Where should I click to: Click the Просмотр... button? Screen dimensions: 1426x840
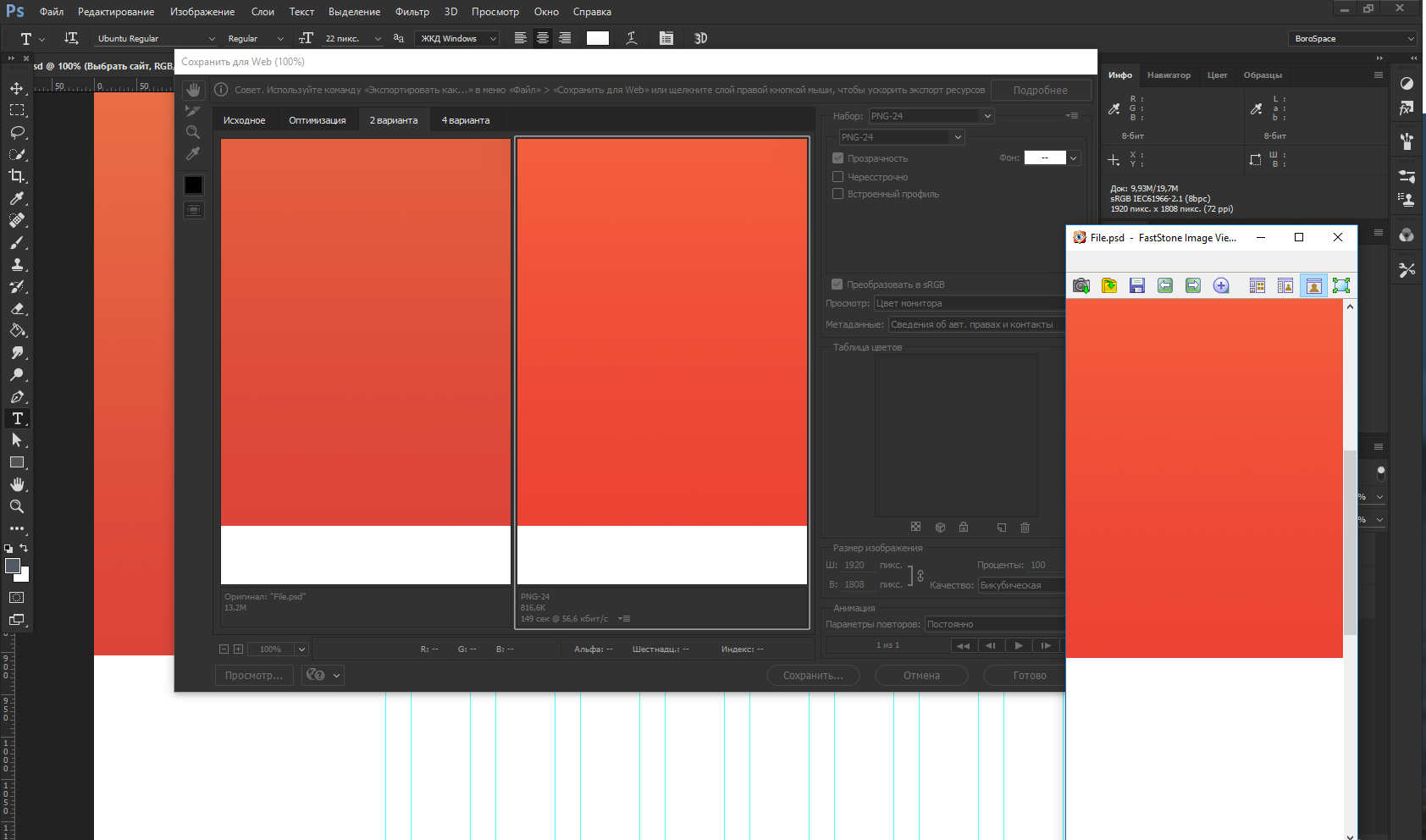(x=254, y=676)
